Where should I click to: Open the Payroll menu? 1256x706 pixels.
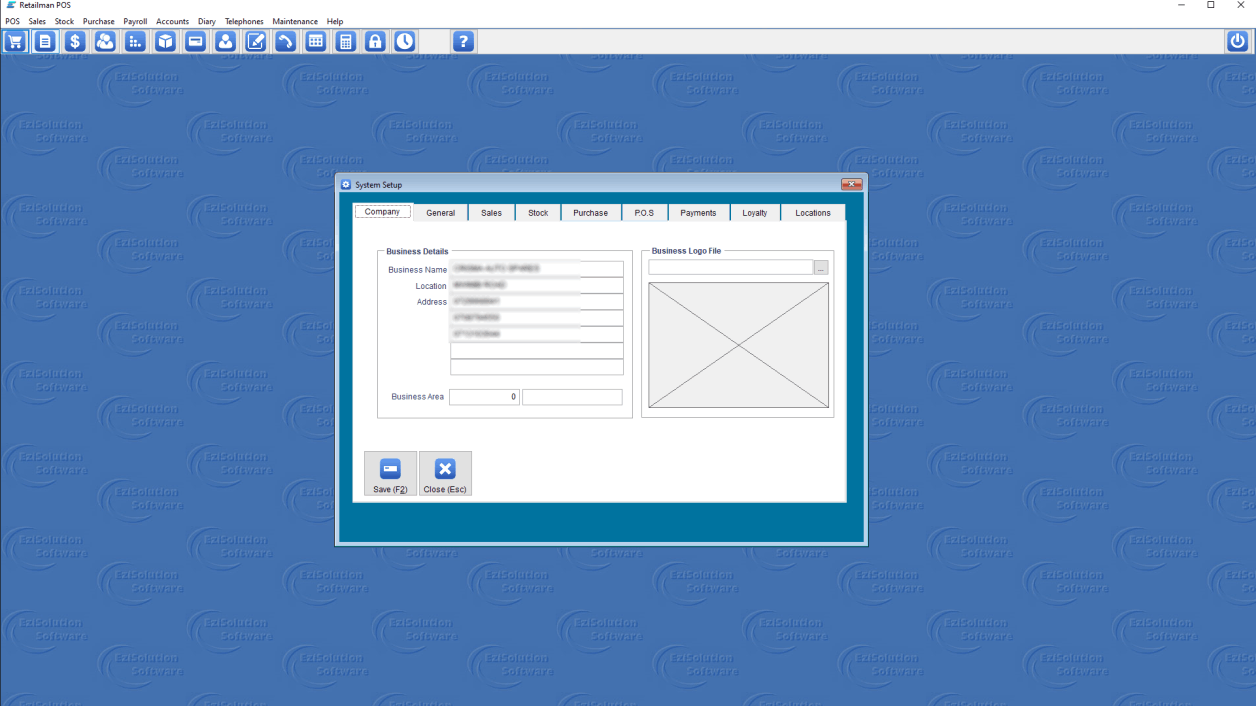[x=135, y=21]
